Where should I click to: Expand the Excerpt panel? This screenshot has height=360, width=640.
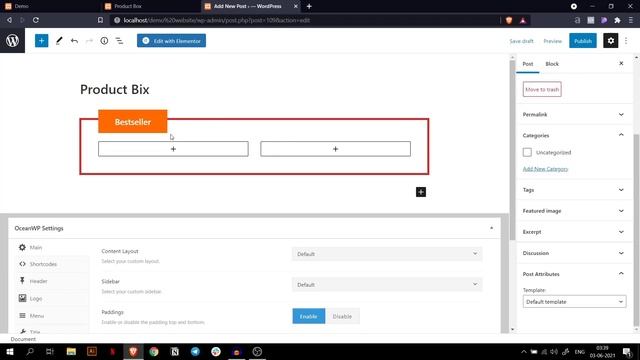tap(574, 232)
